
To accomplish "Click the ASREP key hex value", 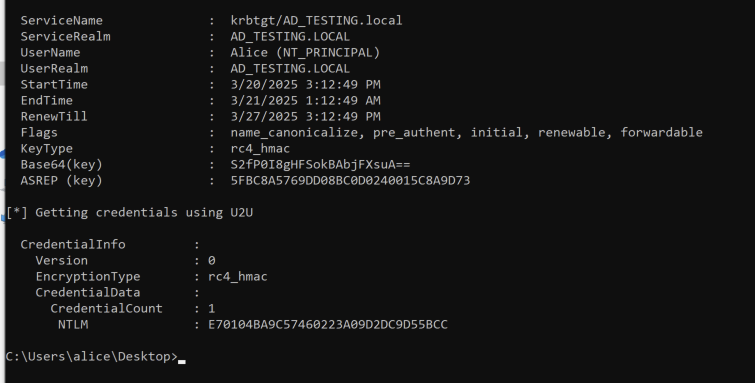I will (350, 181).
